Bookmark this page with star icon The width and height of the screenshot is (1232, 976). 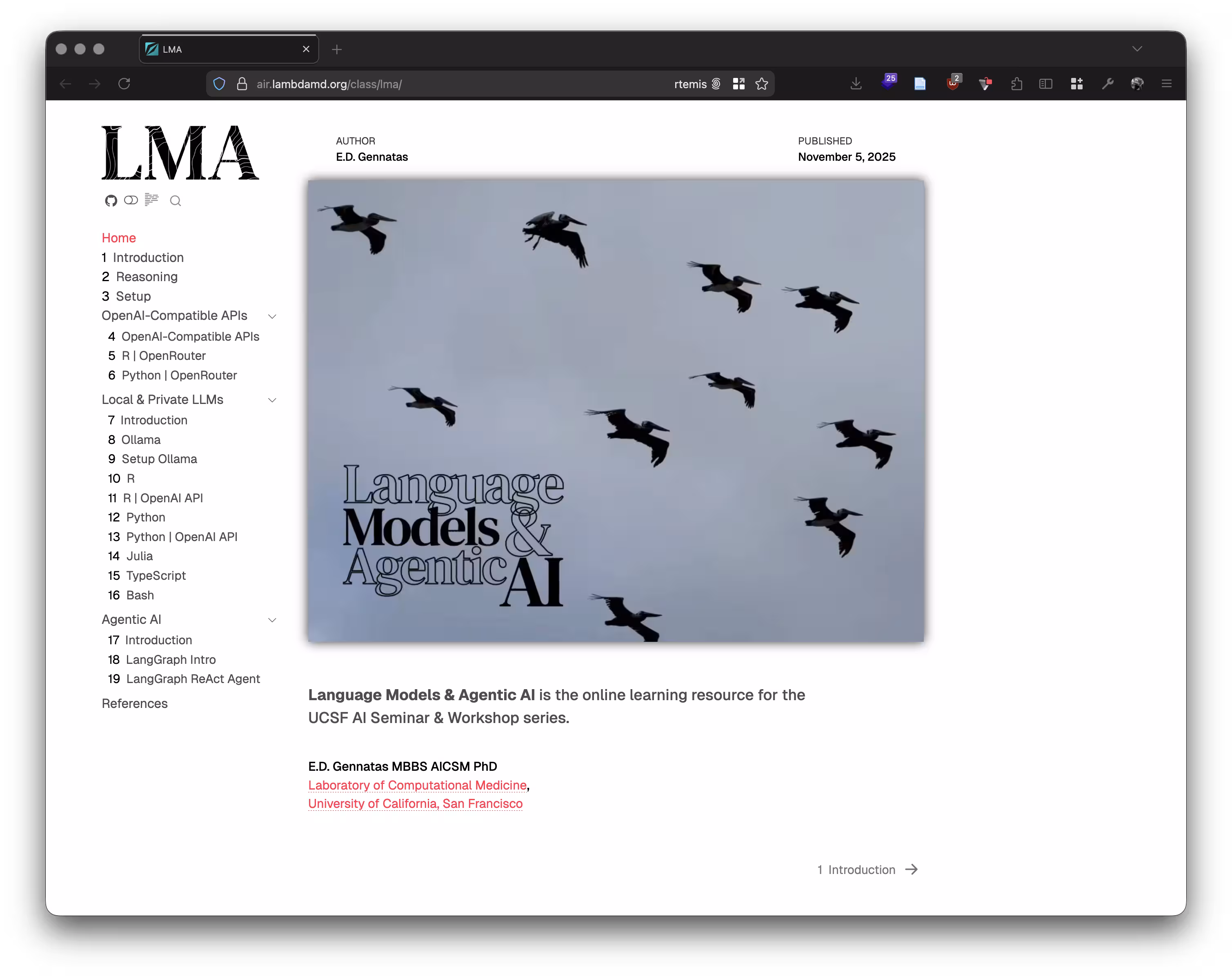click(762, 84)
